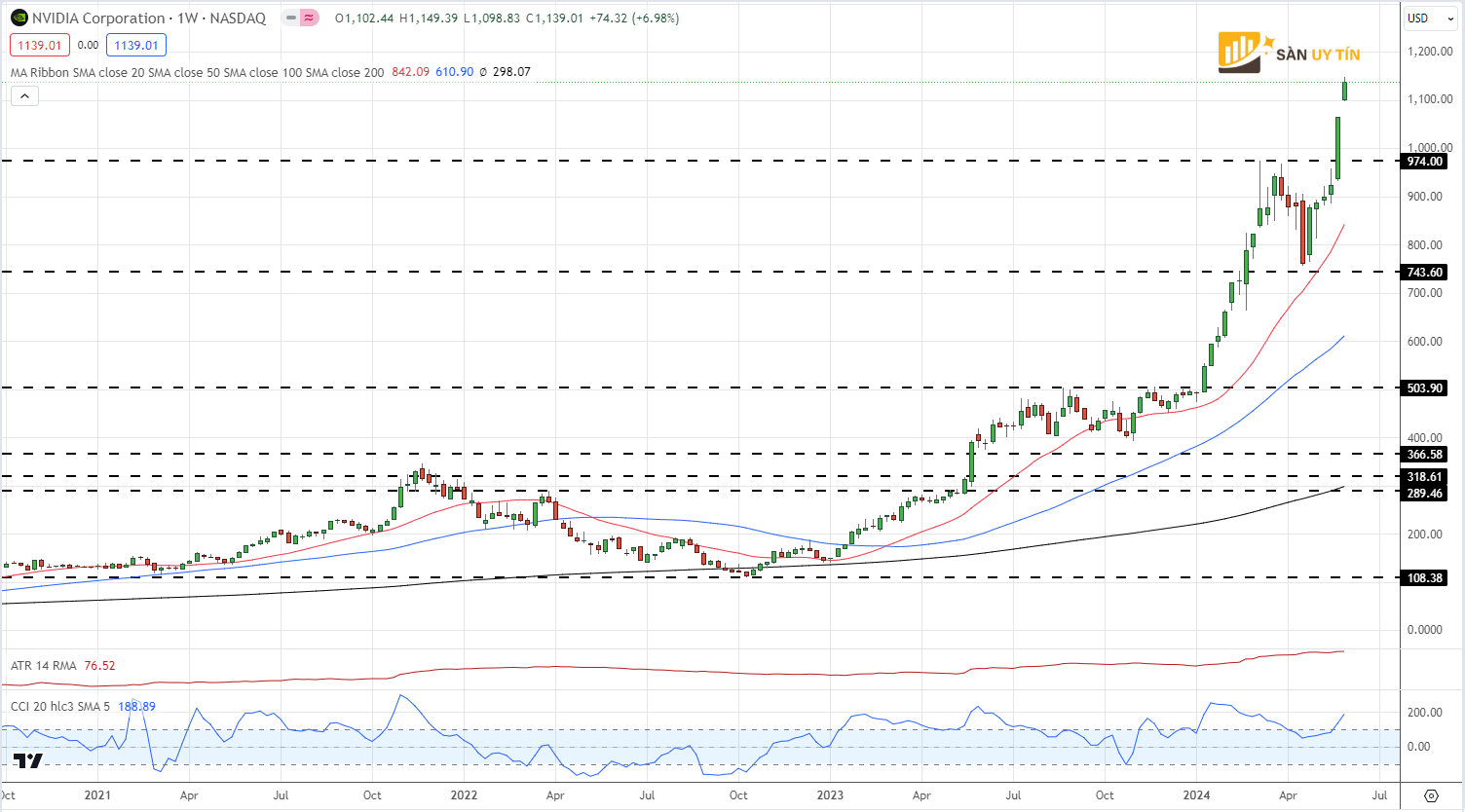Image resolution: width=1465 pixels, height=812 pixels.
Task: Select the 108.38 horizontal line price label
Action: coord(1424,578)
